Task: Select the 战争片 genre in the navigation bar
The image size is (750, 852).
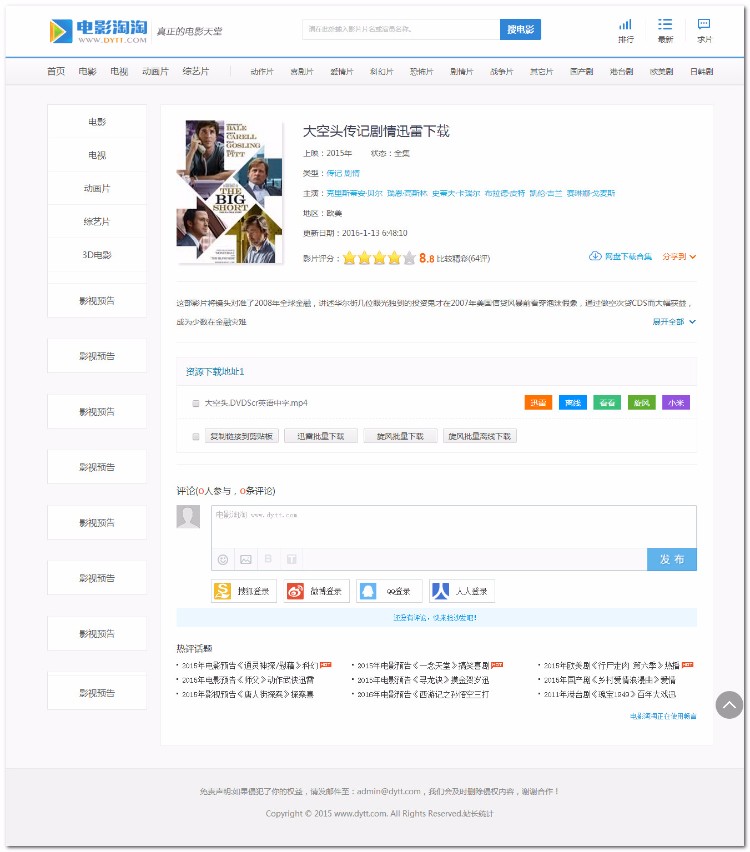Action: 502,71
